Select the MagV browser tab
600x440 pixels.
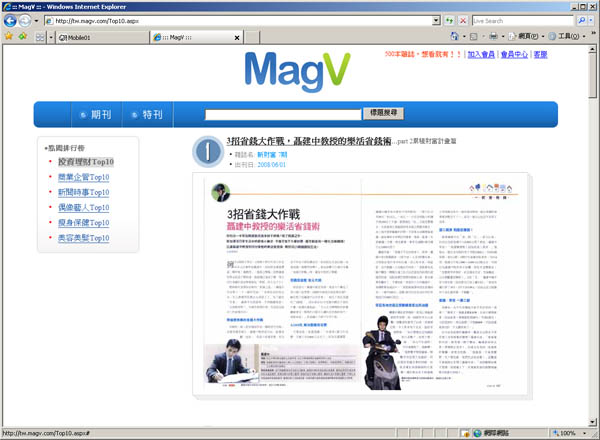191,37
